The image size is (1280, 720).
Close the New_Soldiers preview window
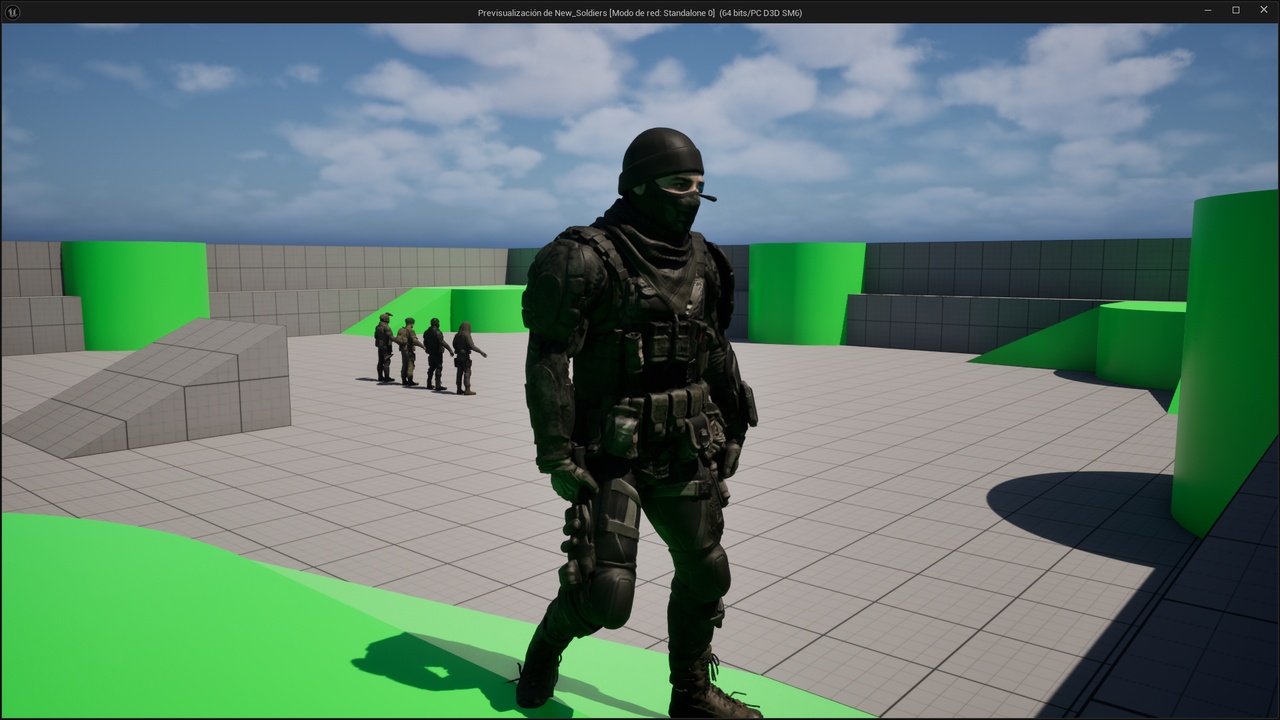click(x=1264, y=11)
